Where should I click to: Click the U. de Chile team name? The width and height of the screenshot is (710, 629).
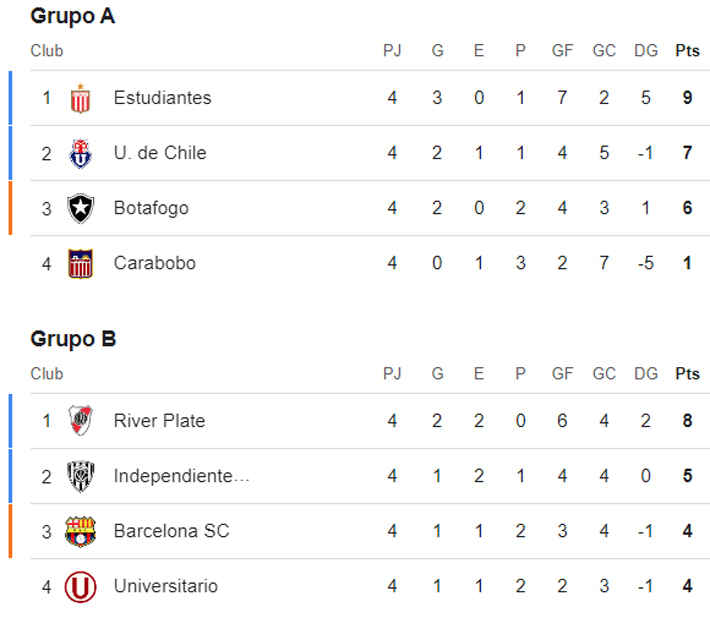pyautogui.click(x=160, y=153)
